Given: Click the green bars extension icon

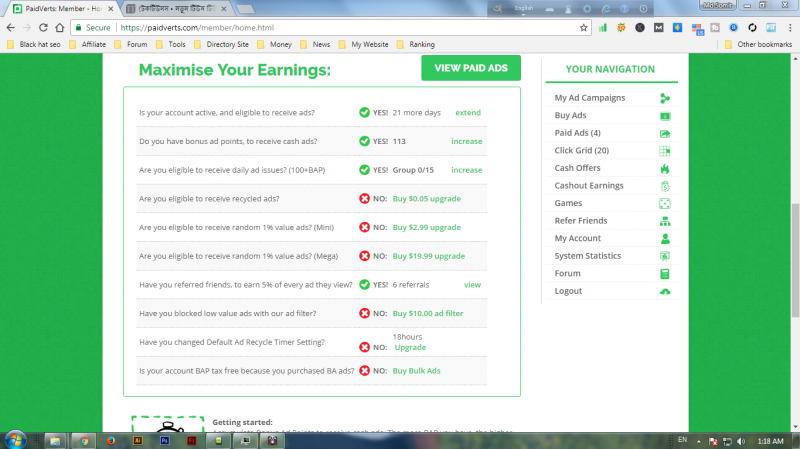Looking at the screenshot, I should tap(603, 28).
